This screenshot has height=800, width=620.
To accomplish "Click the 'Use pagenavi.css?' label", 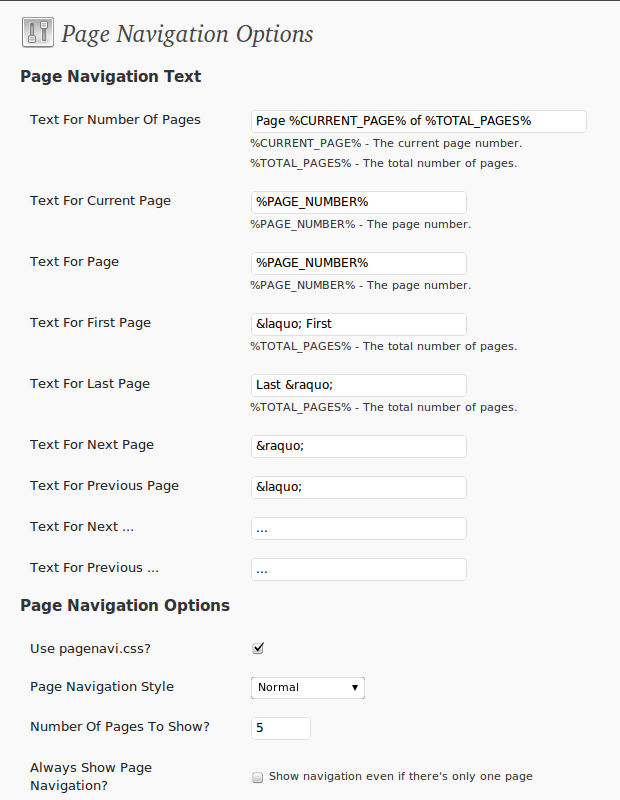I will point(92,648).
